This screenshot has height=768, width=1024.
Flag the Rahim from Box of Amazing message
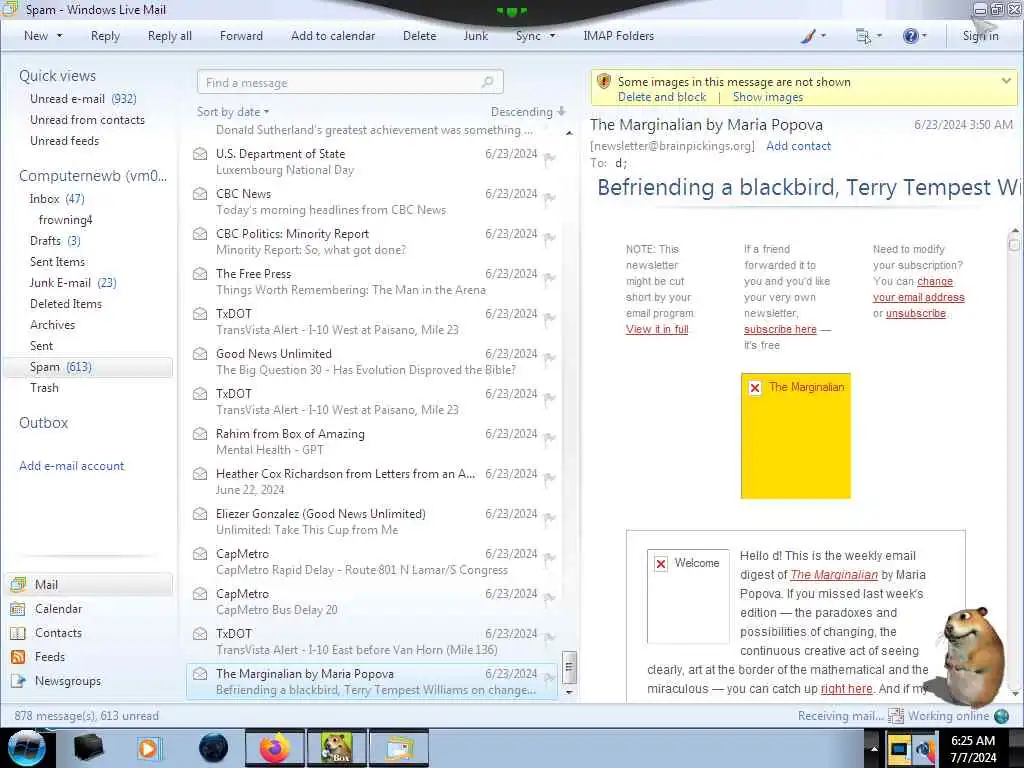click(550, 438)
